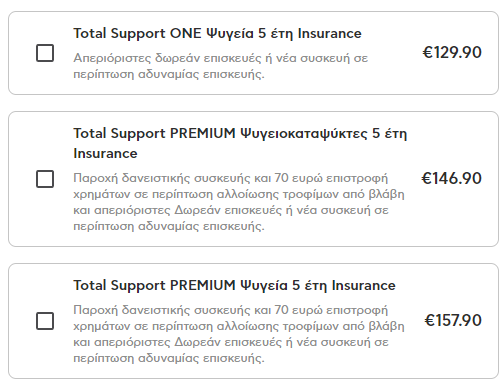Open the Total Support PREMIUM Ψυγειοκαταψύκτες title
Viewport: 503px width, 387px height.
point(240,143)
